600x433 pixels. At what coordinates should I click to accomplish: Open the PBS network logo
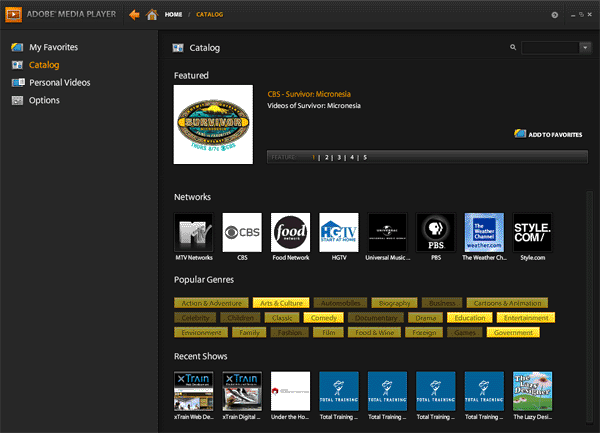pos(436,233)
